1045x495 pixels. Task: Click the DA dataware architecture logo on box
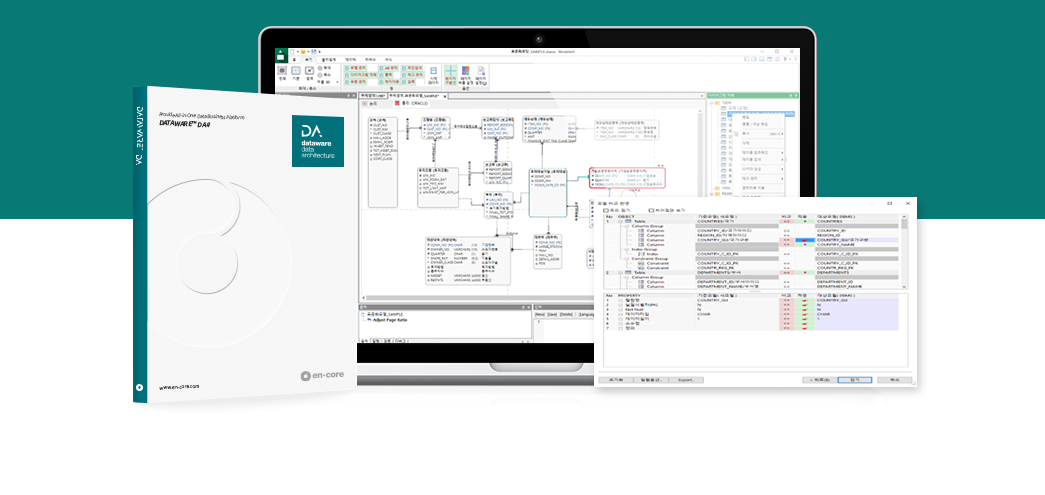[x=318, y=142]
